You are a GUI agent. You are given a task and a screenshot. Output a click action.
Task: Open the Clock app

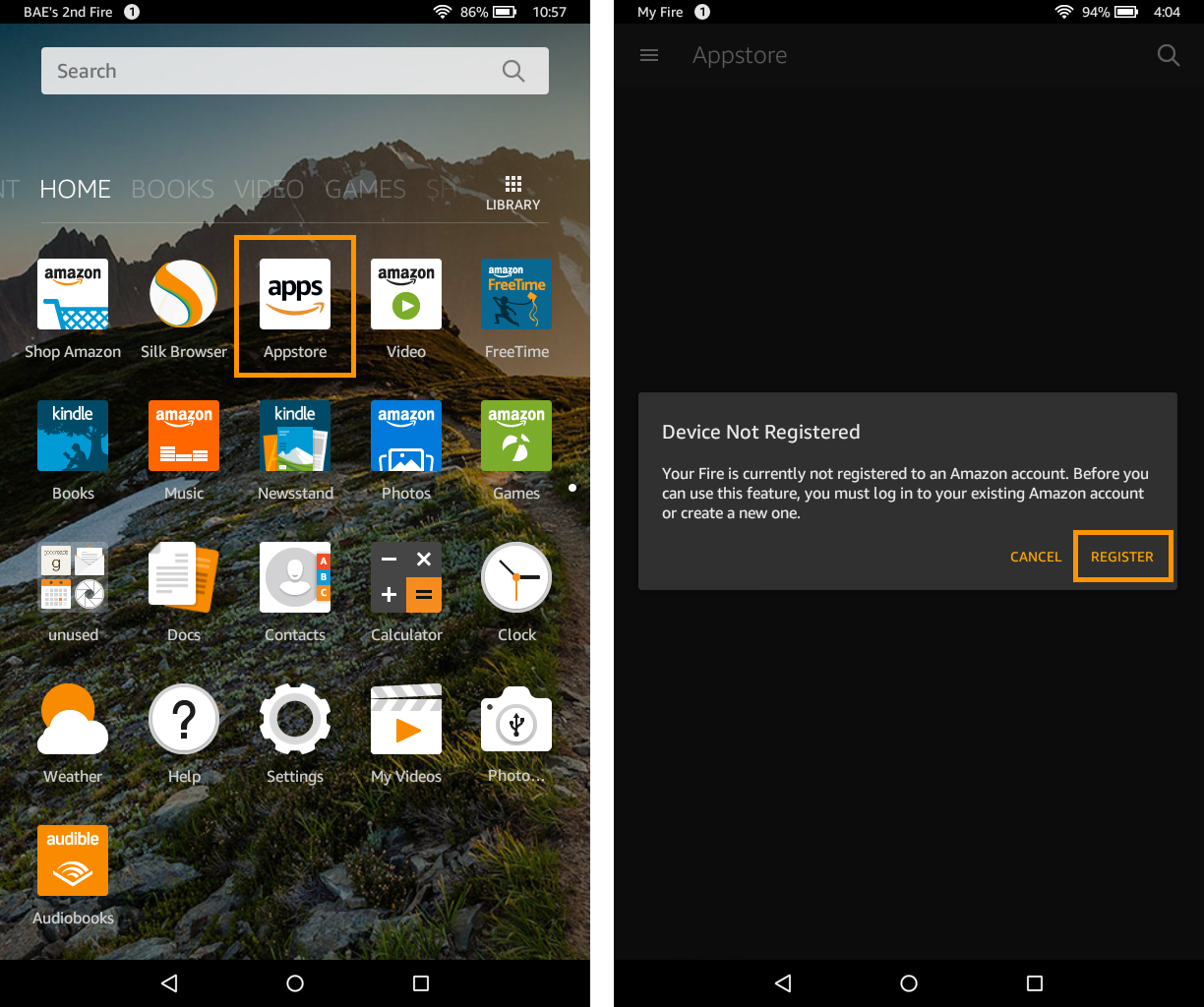tap(516, 577)
